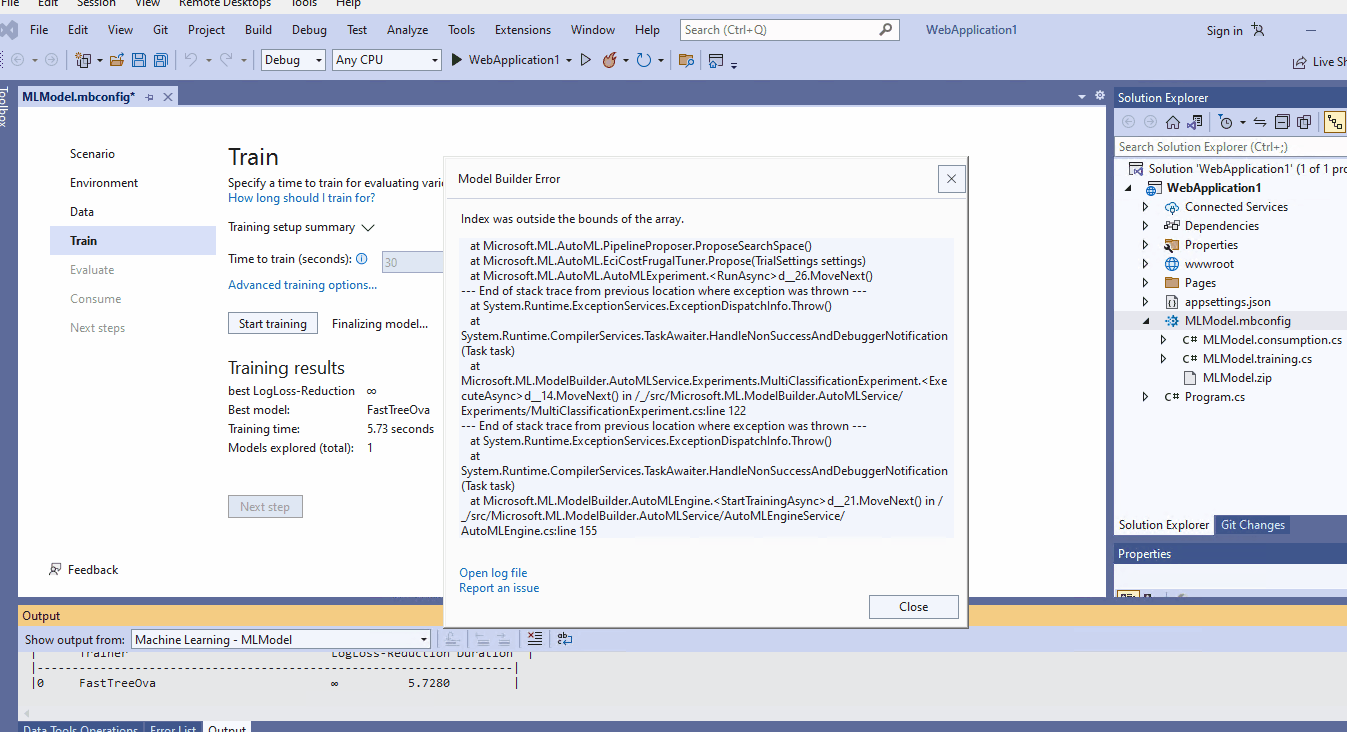Click Sign in link
This screenshot has height=732, width=1347.
click(1224, 31)
